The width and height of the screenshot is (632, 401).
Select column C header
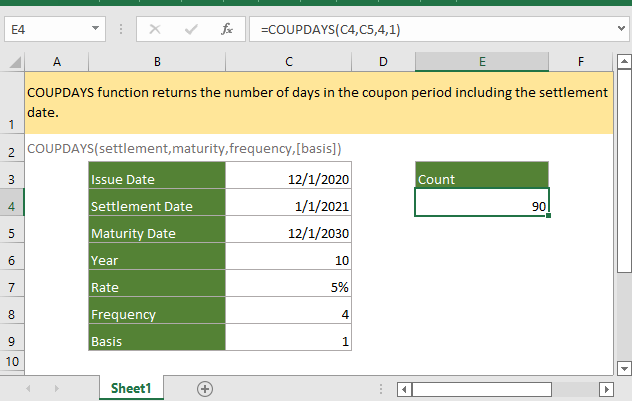tap(288, 62)
